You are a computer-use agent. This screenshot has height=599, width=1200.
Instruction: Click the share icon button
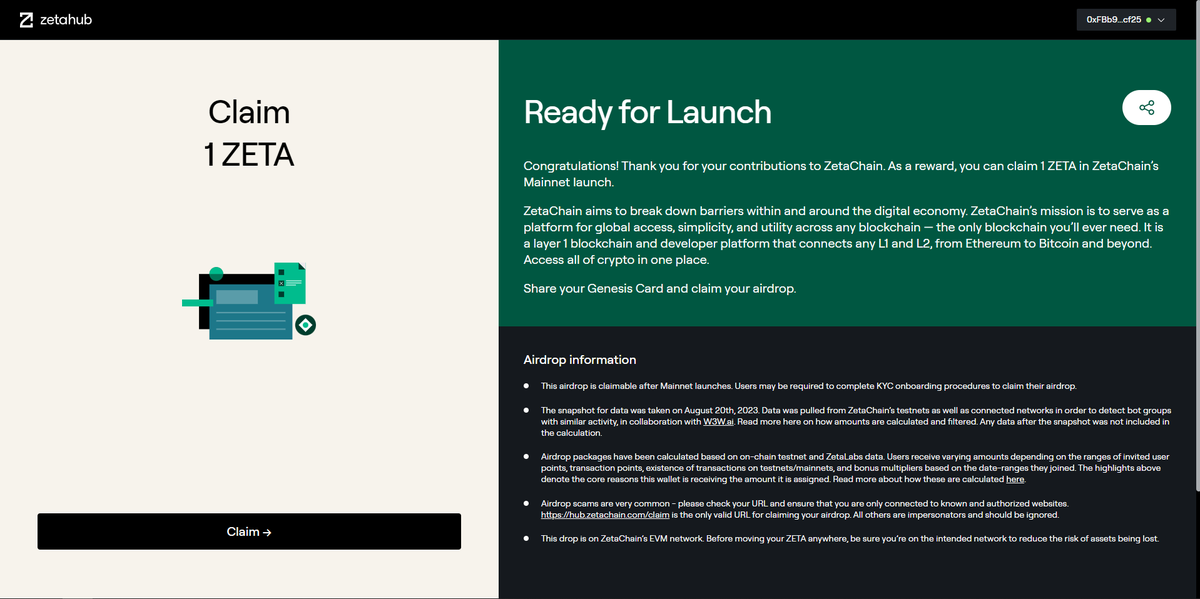pyautogui.click(x=1147, y=108)
